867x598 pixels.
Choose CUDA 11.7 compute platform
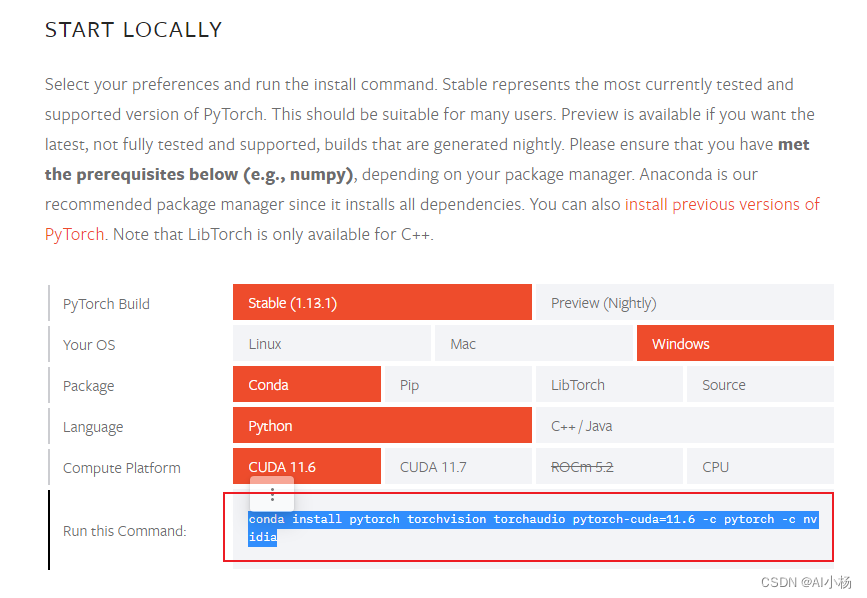pos(458,466)
